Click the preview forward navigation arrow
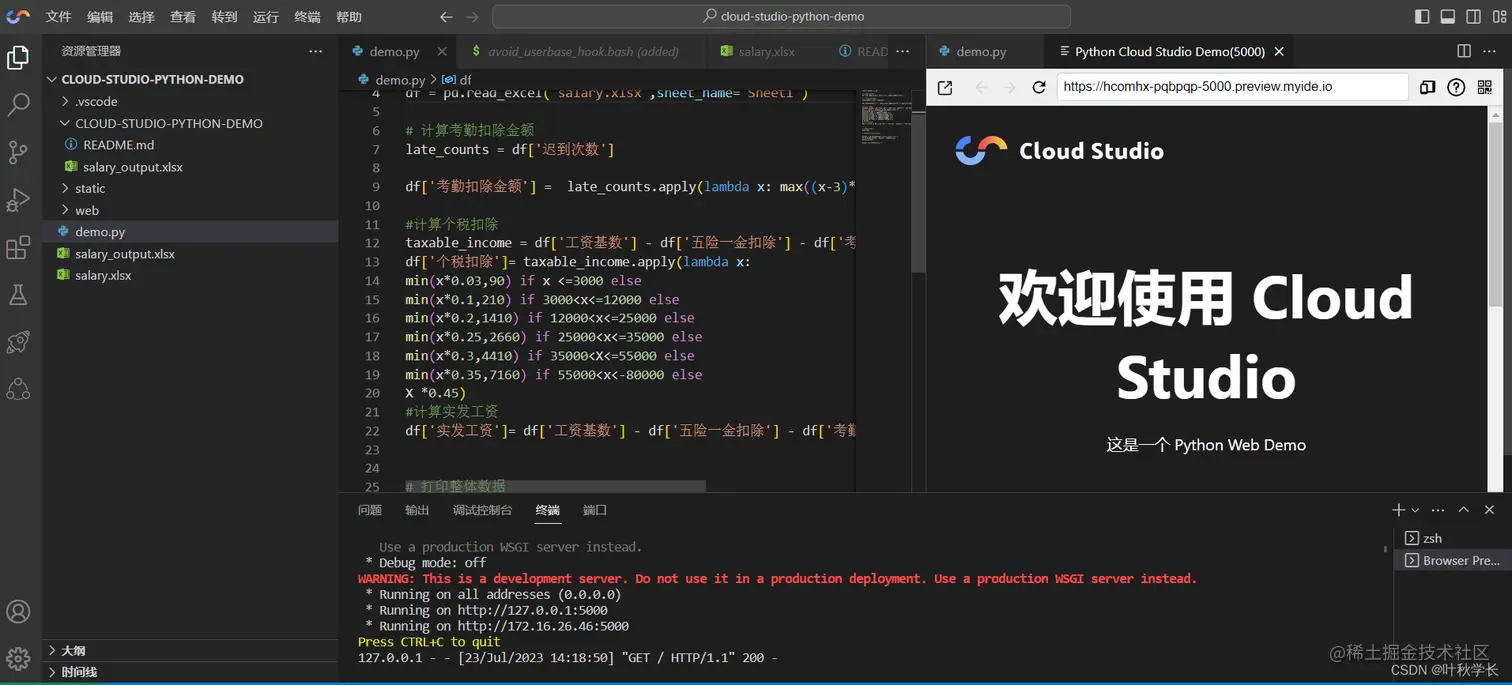Image resolution: width=1512 pixels, height=685 pixels. (x=1009, y=87)
